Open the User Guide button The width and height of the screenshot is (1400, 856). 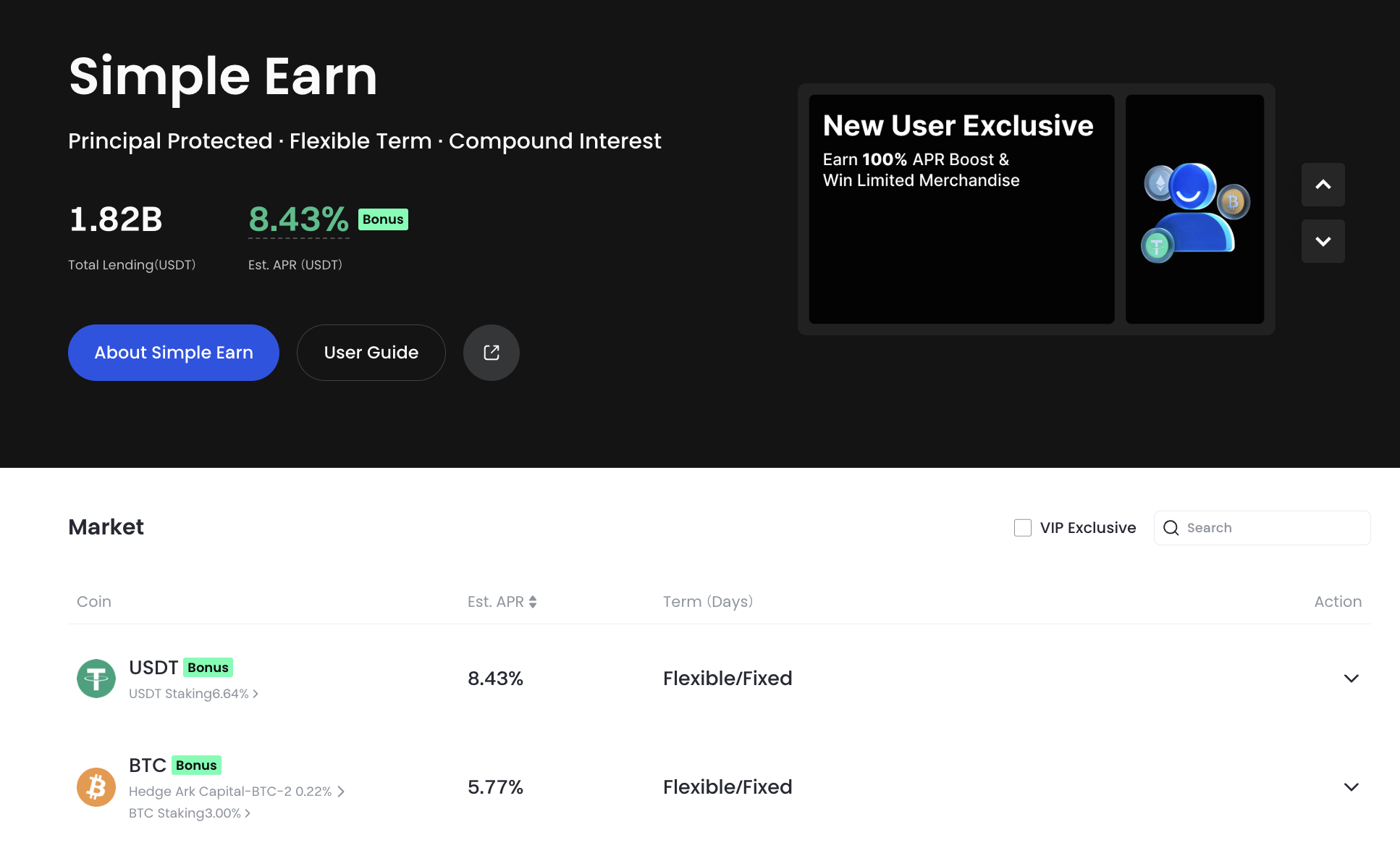371,353
